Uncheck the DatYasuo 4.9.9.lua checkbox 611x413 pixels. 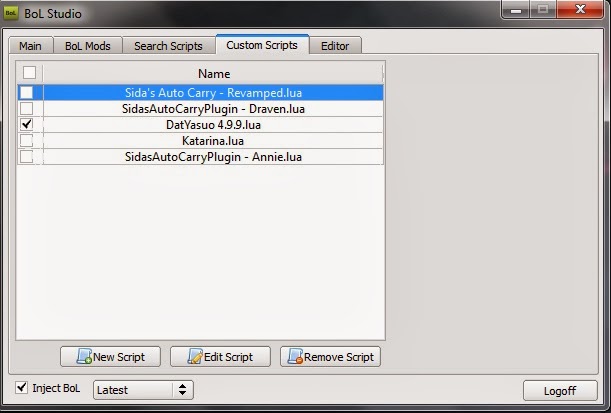(26, 124)
